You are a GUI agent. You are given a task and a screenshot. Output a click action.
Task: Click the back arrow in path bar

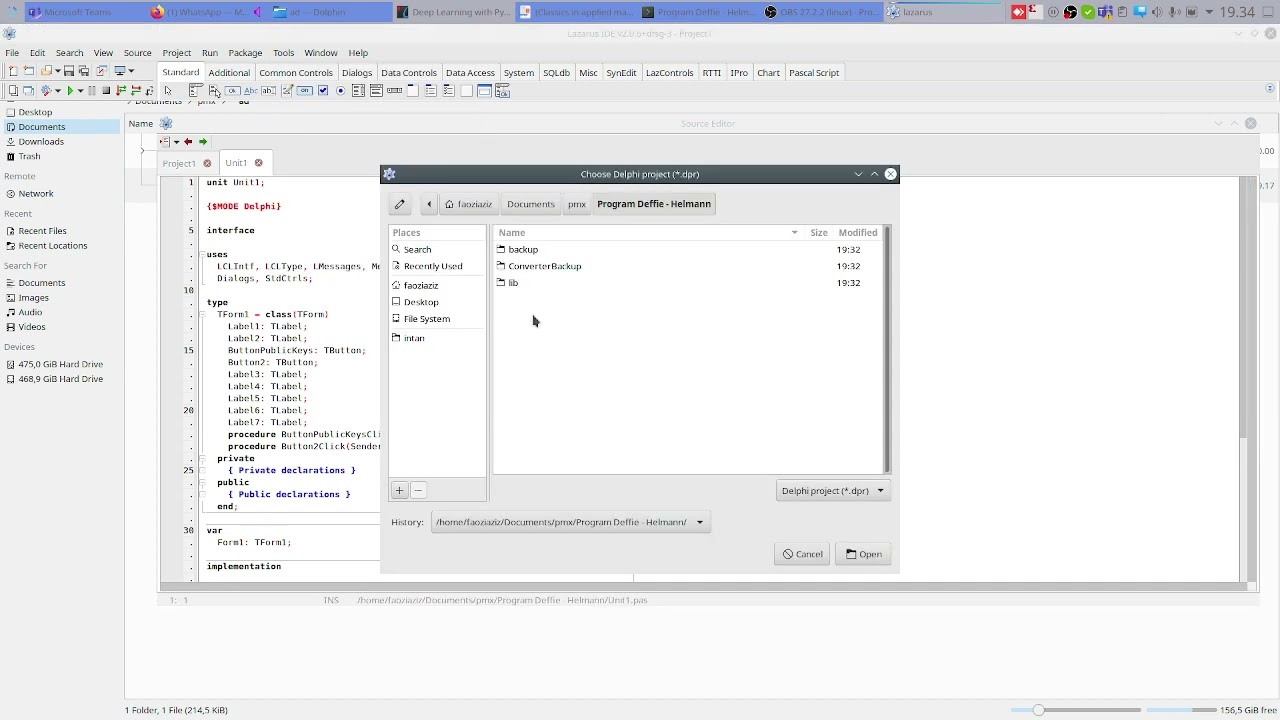429,204
